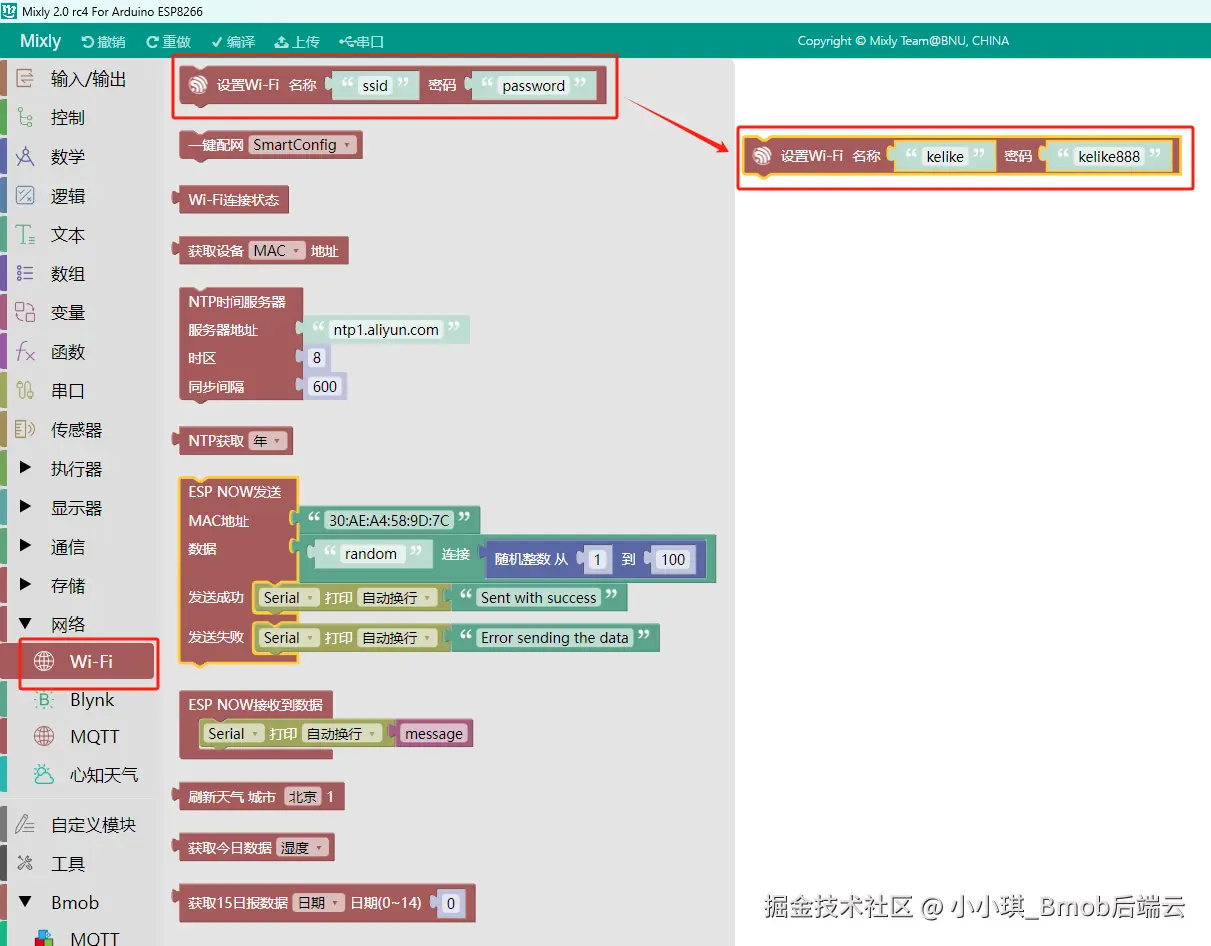Viewport: 1211px width, 946px height.
Task: Open Serial dropdown in 发送成功 row
Action: coord(288,598)
